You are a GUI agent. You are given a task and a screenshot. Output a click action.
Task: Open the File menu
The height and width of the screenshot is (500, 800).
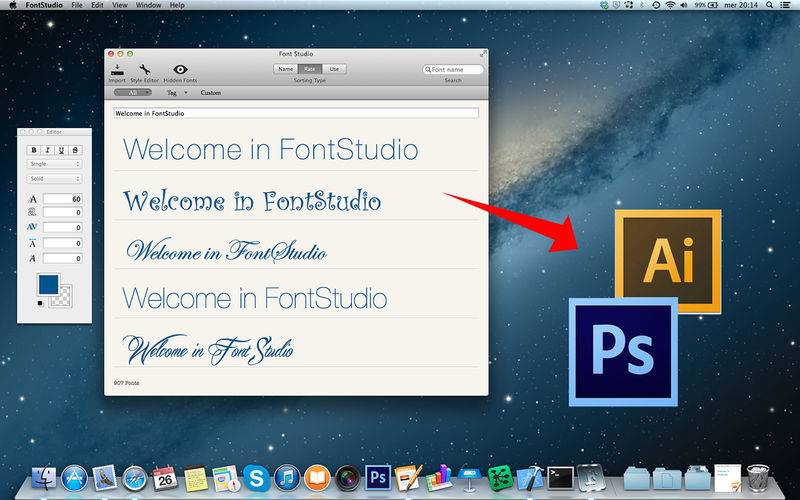[x=77, y=5]
